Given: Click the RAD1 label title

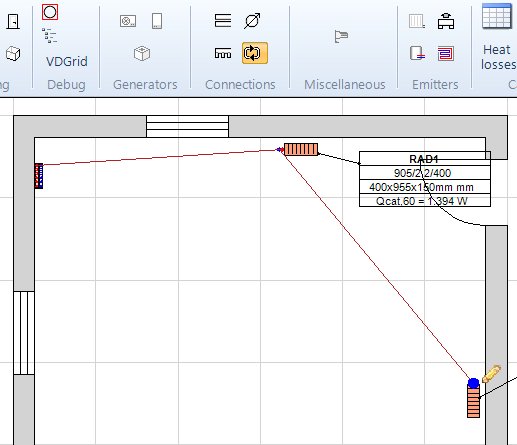Looking at the screenshot, I should point(423,159).
